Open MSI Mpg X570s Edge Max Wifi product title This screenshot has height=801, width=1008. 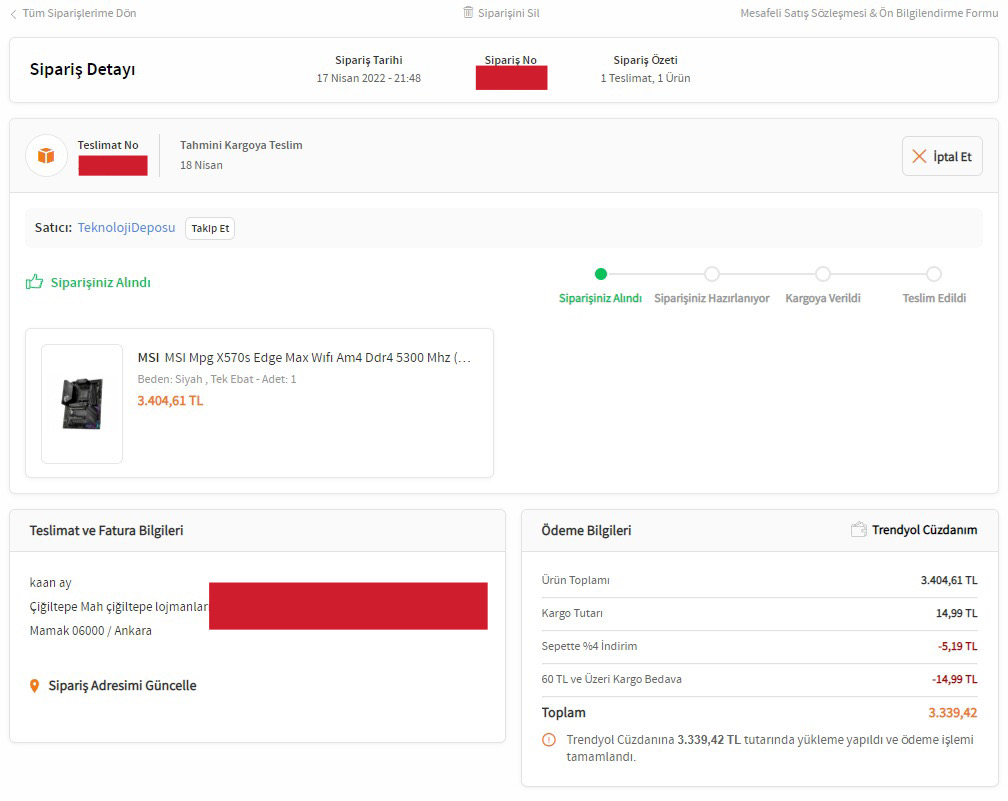click(x=304, y=357)
